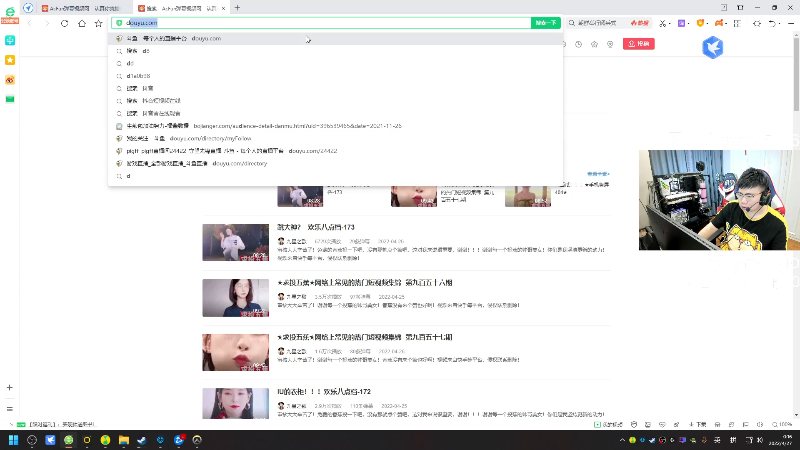Open the 360 browser logo menu
The height and width of the screenshot is (450, 800).
10,14
